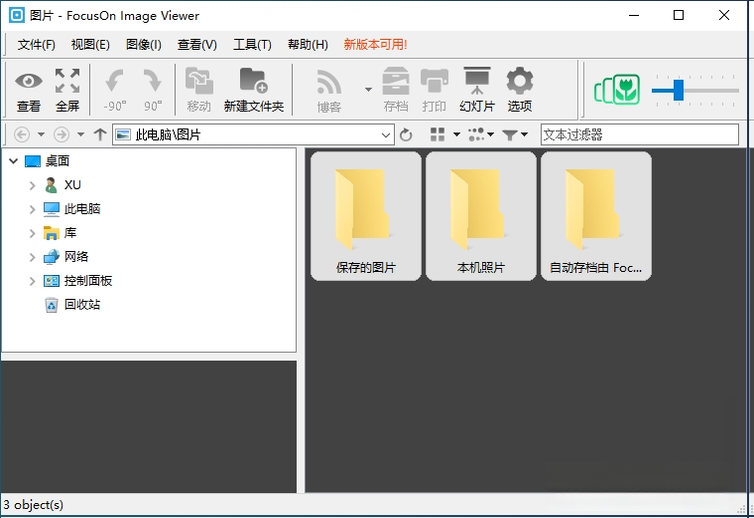
Task: Close the FocusOn Image Viewer window
Action: (724, 15)
